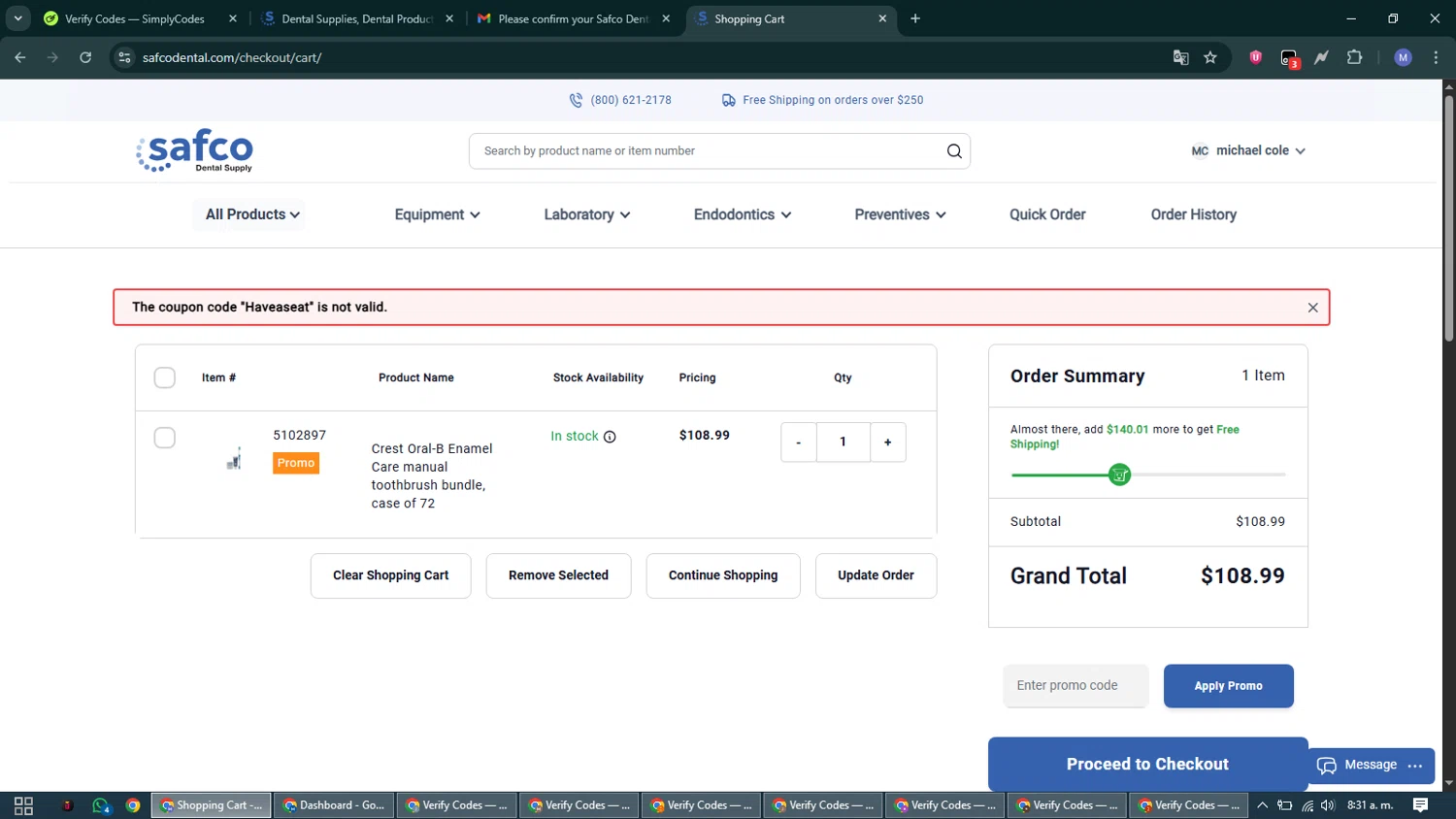
Task: Dismiss the invalid coupon error message
Action: 1312,308
